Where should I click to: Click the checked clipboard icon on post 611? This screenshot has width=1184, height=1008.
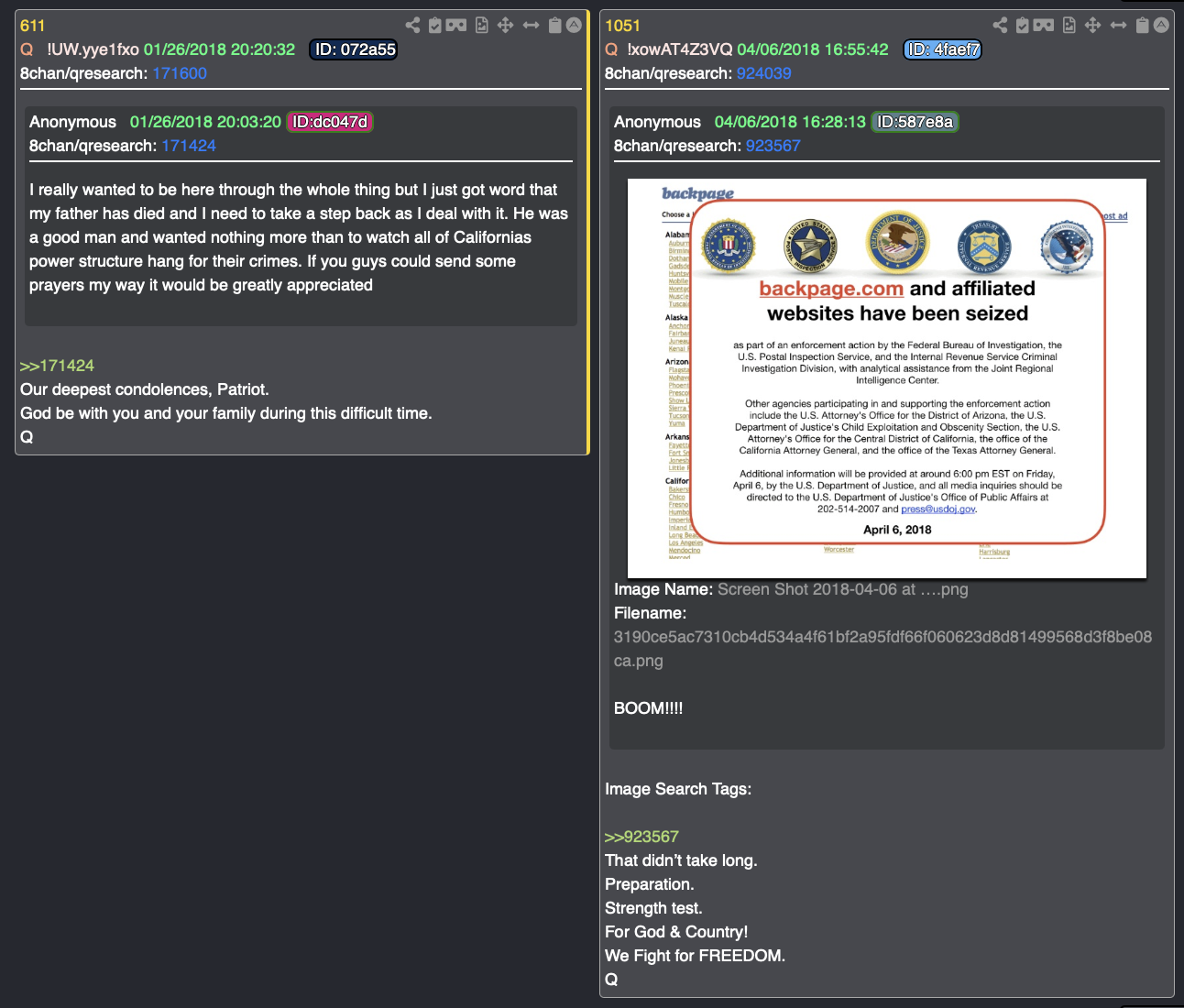pyautogui.click(x=435, y=25)
